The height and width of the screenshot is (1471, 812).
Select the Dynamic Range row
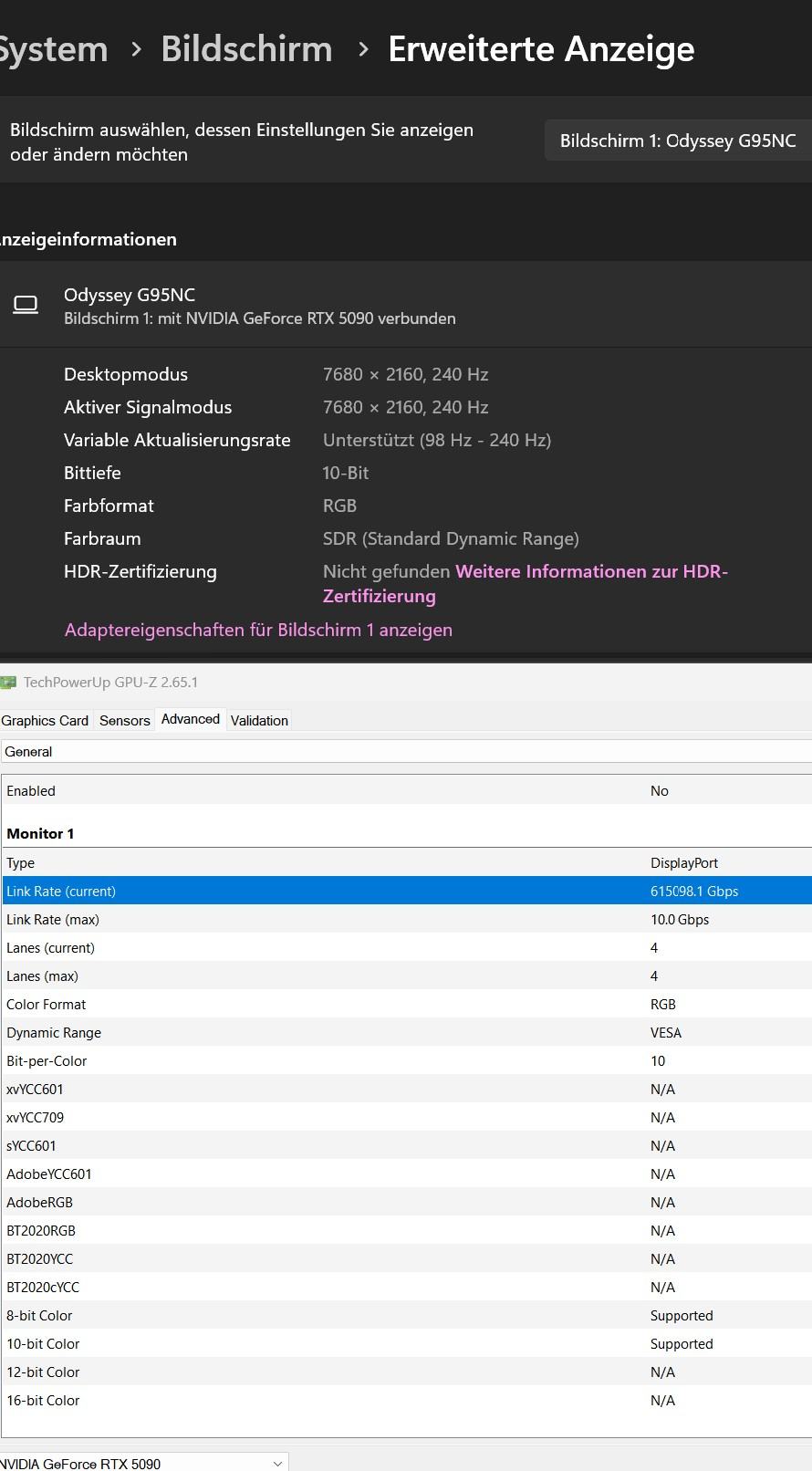click(x=406, y=1032)
